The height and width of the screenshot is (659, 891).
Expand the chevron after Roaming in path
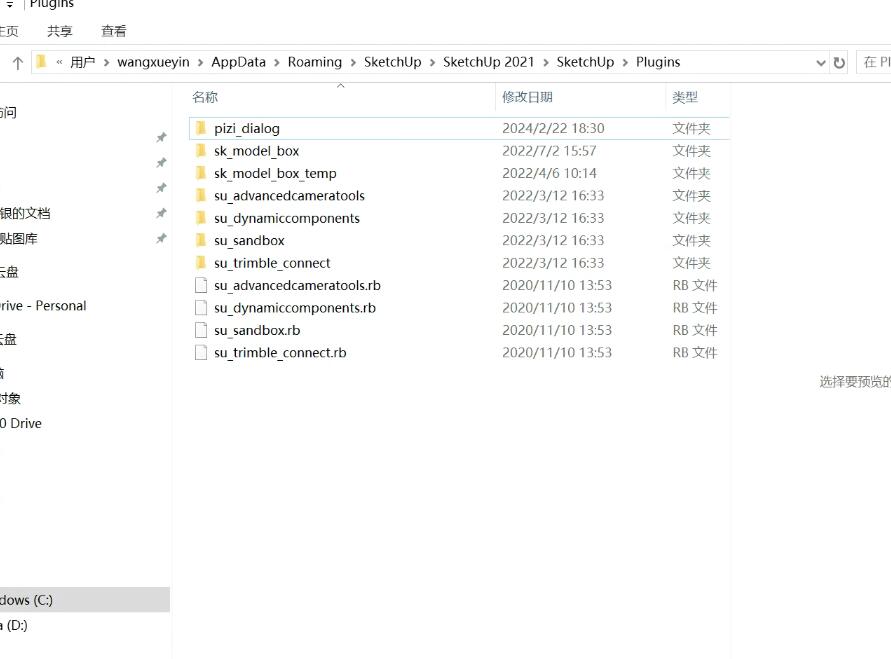pyautogui.click(x=352, y=62)
